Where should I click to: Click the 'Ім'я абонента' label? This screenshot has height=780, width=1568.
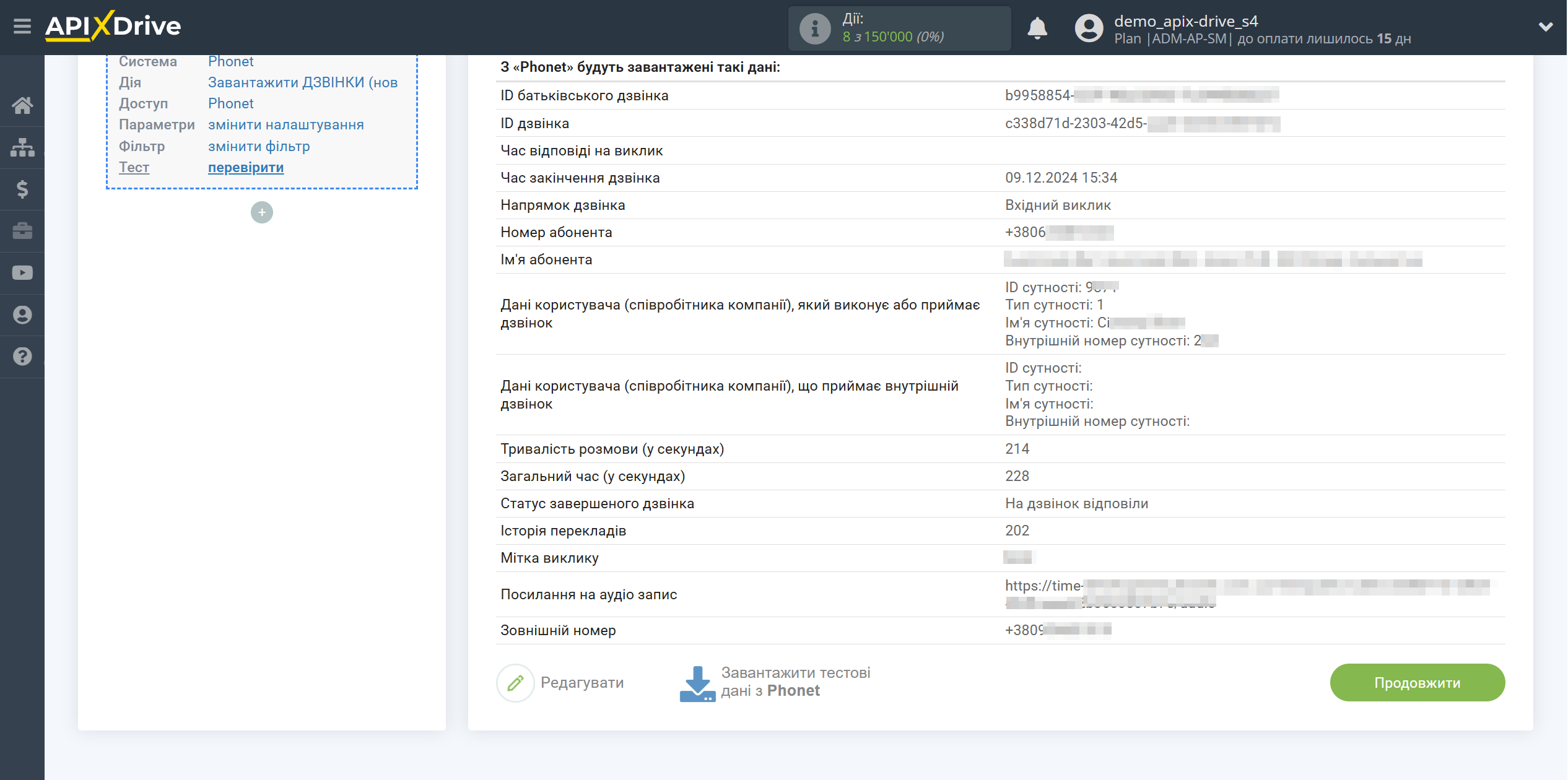point(546,259)
